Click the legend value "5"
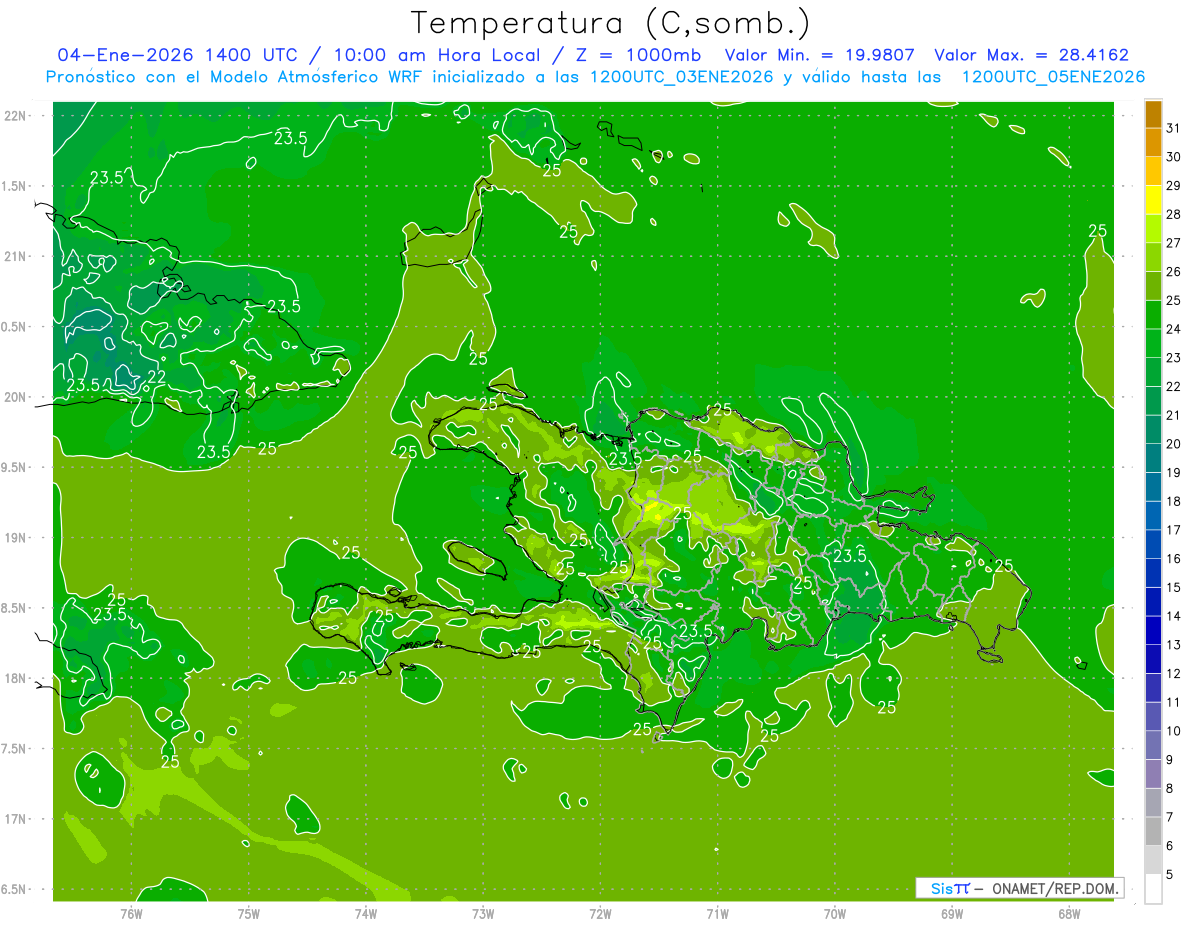 coord(1171,875)
